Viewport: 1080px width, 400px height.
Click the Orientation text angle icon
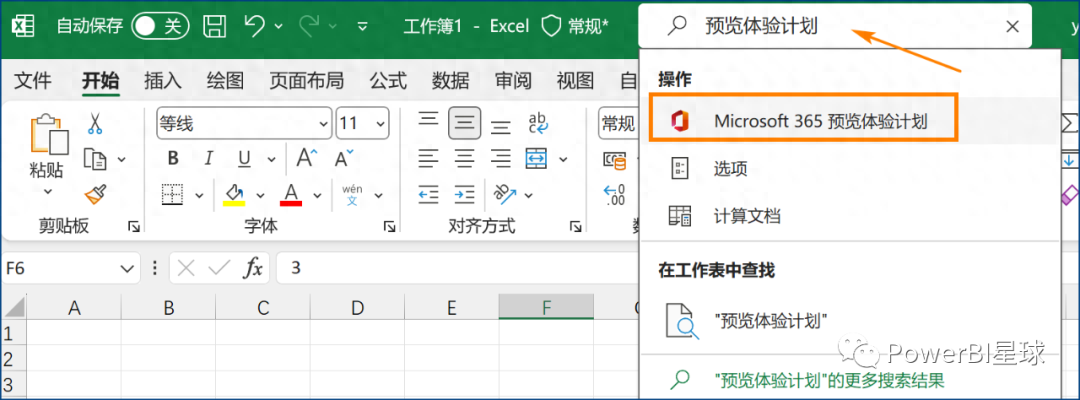pos(505,194)
